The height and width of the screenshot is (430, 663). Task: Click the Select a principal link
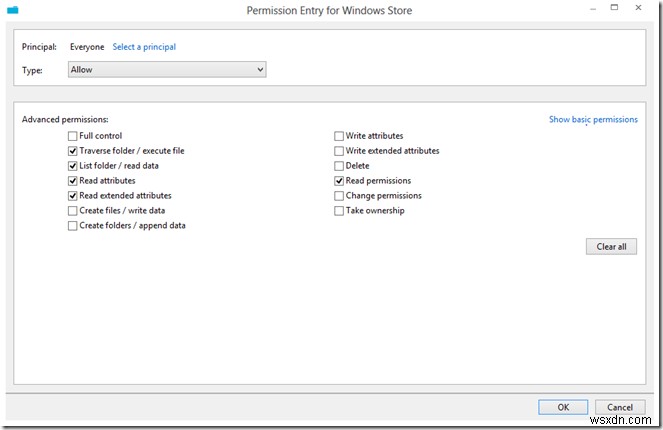tap(144, 47)
